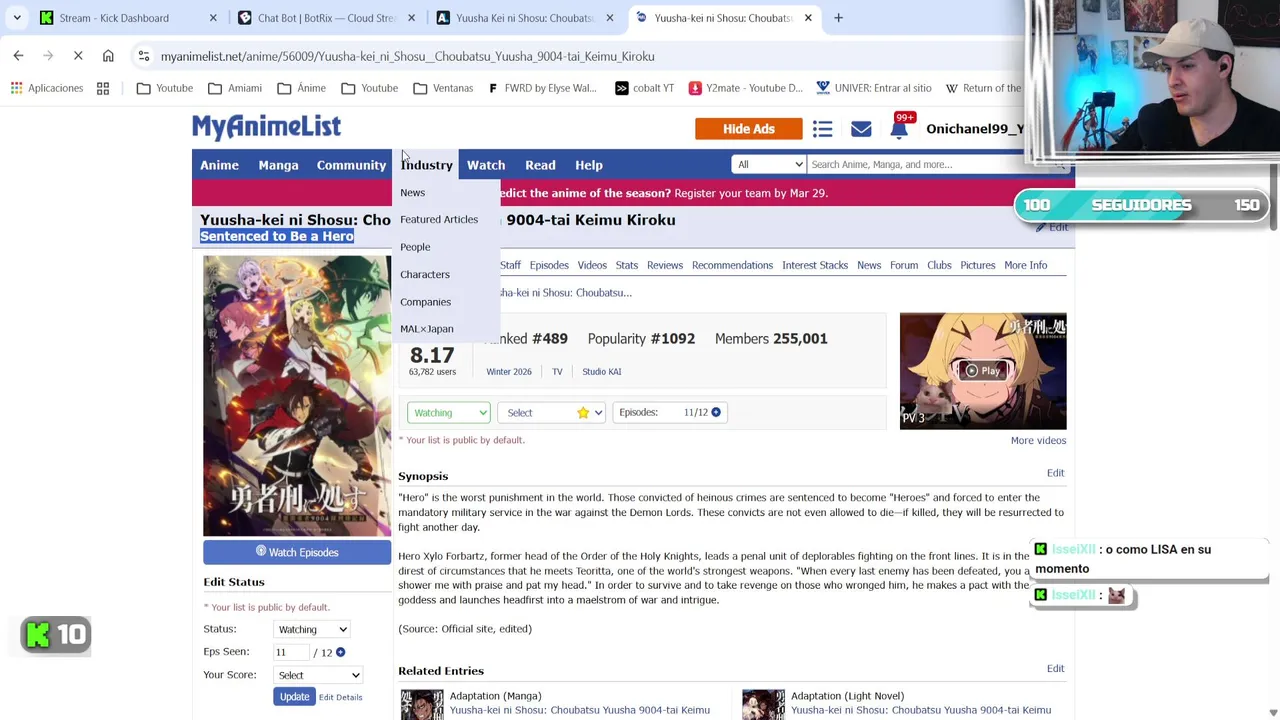Click the MyAnimeList logo
The image size is (1280, 720).
point(267,126)
